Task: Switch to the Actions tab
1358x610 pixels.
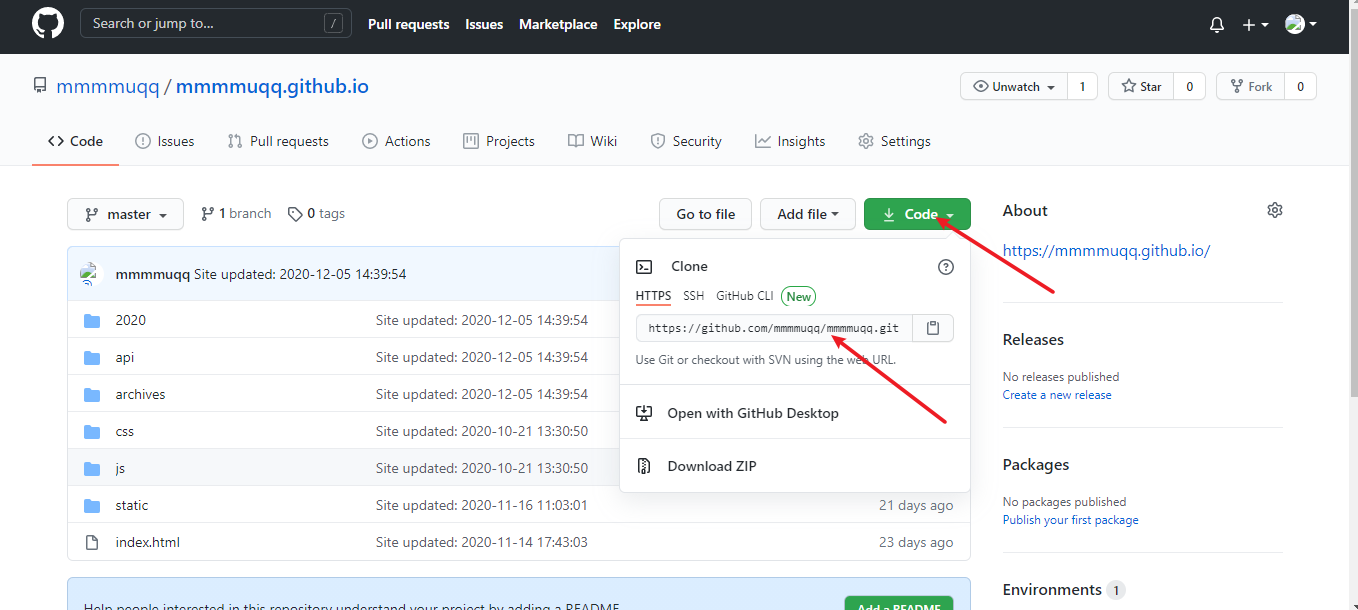Action: pos(396,141)
